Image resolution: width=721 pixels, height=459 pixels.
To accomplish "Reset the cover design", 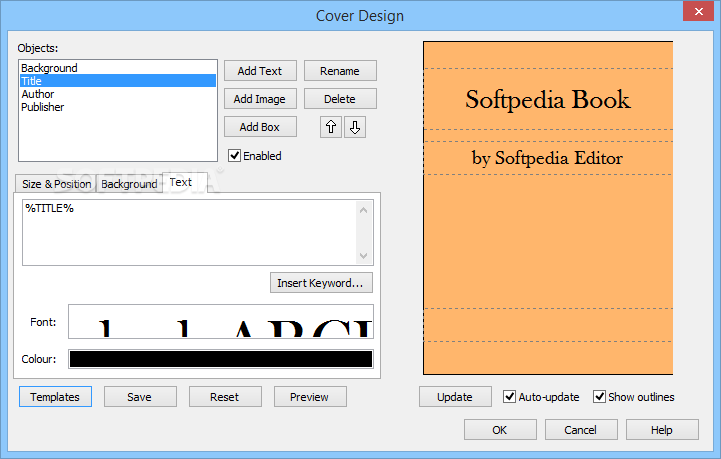I will [x=225, y=397].
